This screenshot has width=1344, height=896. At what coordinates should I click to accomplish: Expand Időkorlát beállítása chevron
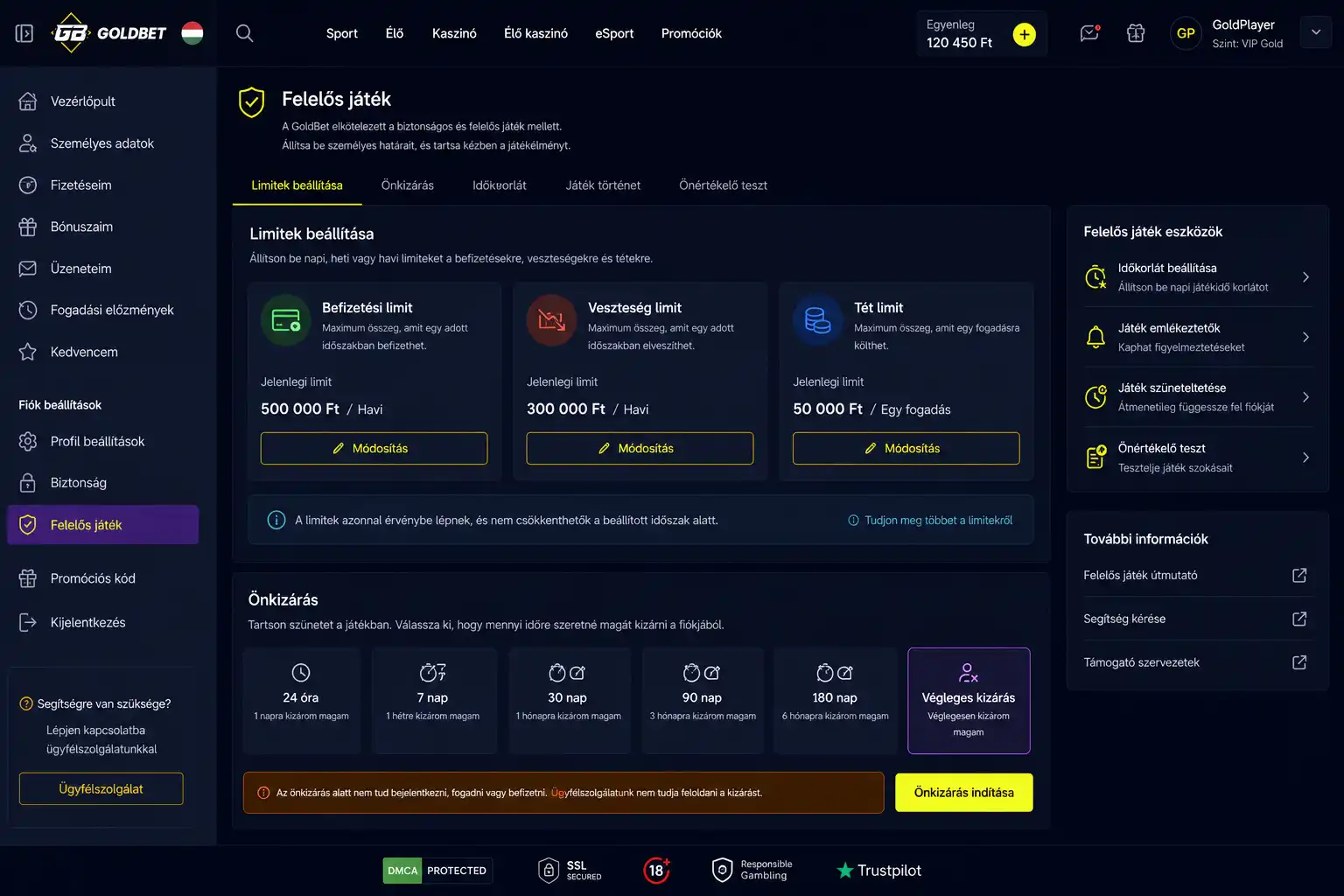click(x=1305, y=277)
